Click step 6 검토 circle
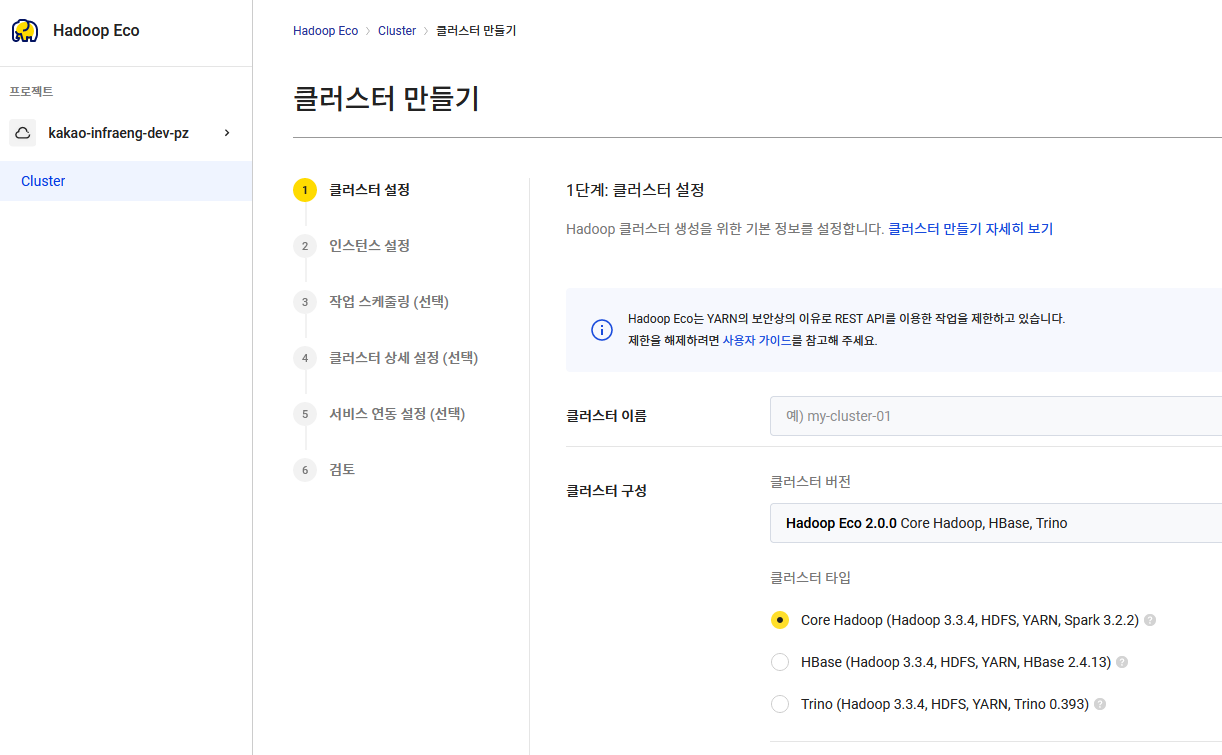 coord(305,469)
